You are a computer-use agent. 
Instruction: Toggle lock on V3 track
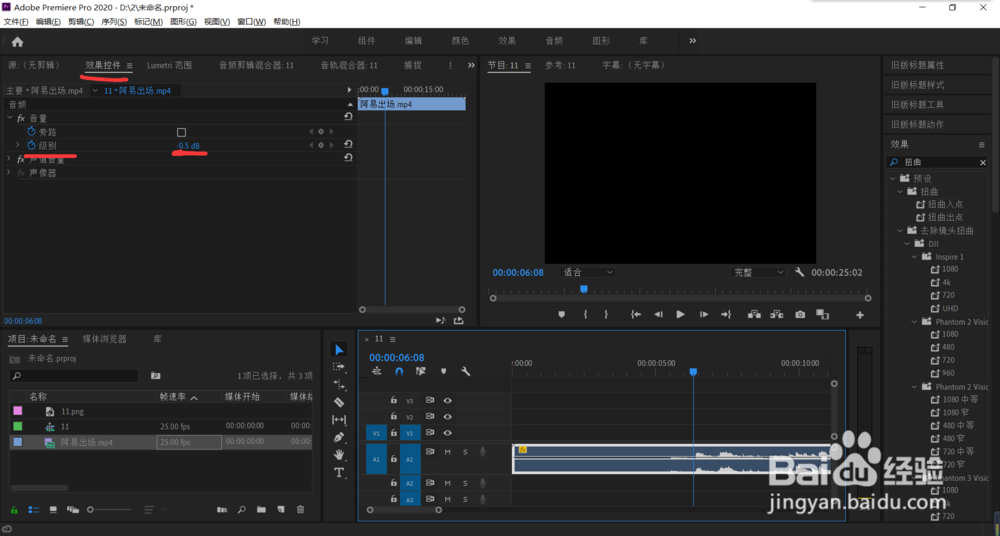(393, 400)
